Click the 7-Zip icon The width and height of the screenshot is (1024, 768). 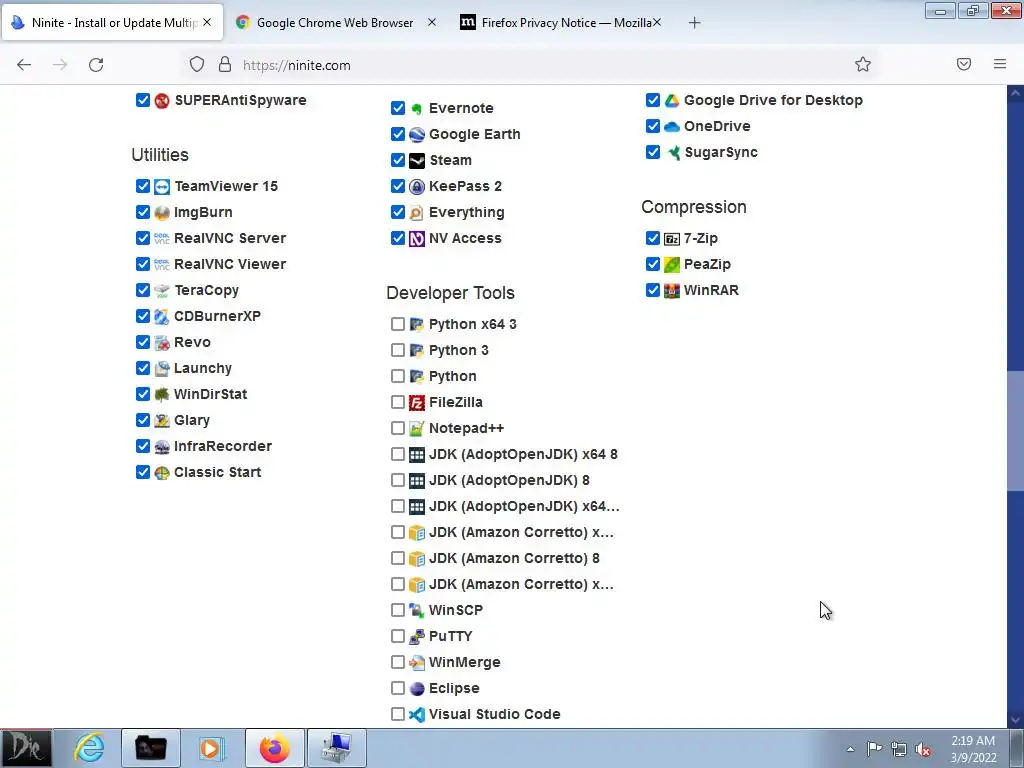pyautogui.click(x=672, y=238)
